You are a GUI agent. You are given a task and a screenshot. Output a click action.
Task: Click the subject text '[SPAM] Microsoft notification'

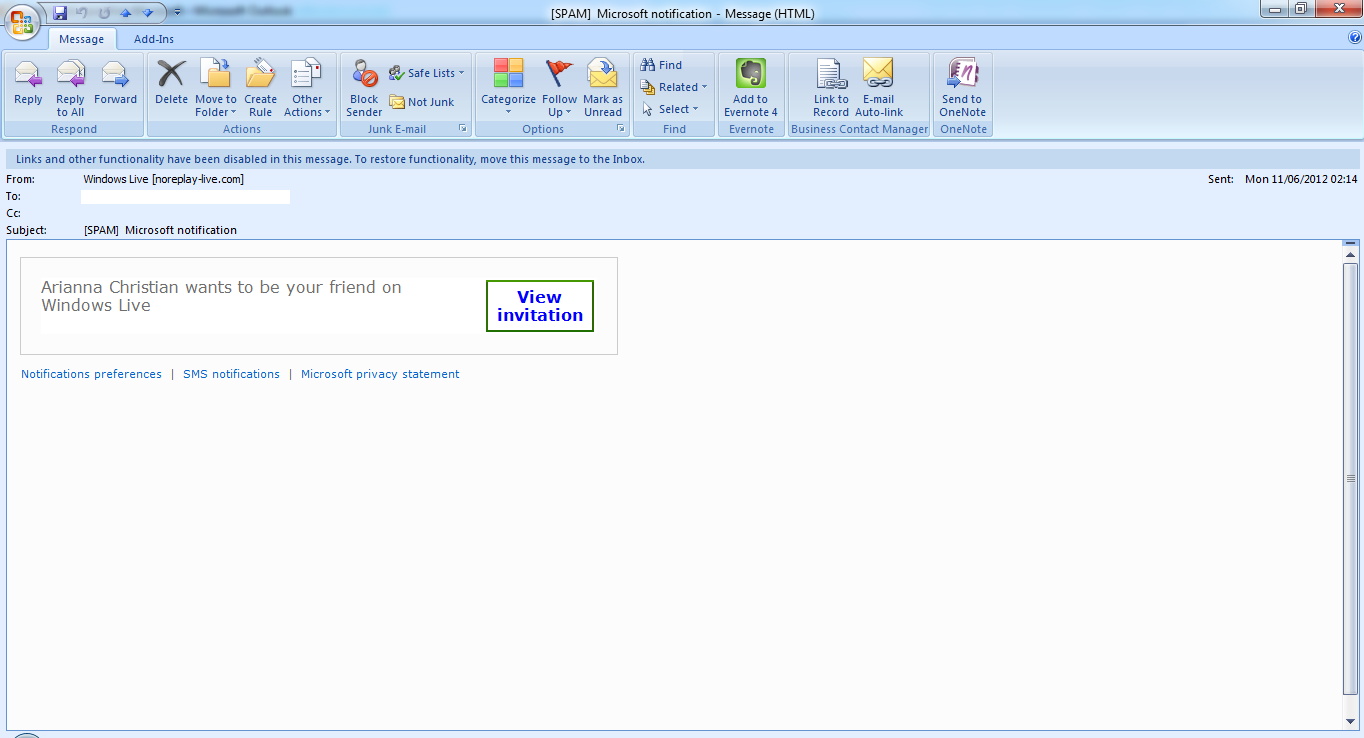click(161, 230)
